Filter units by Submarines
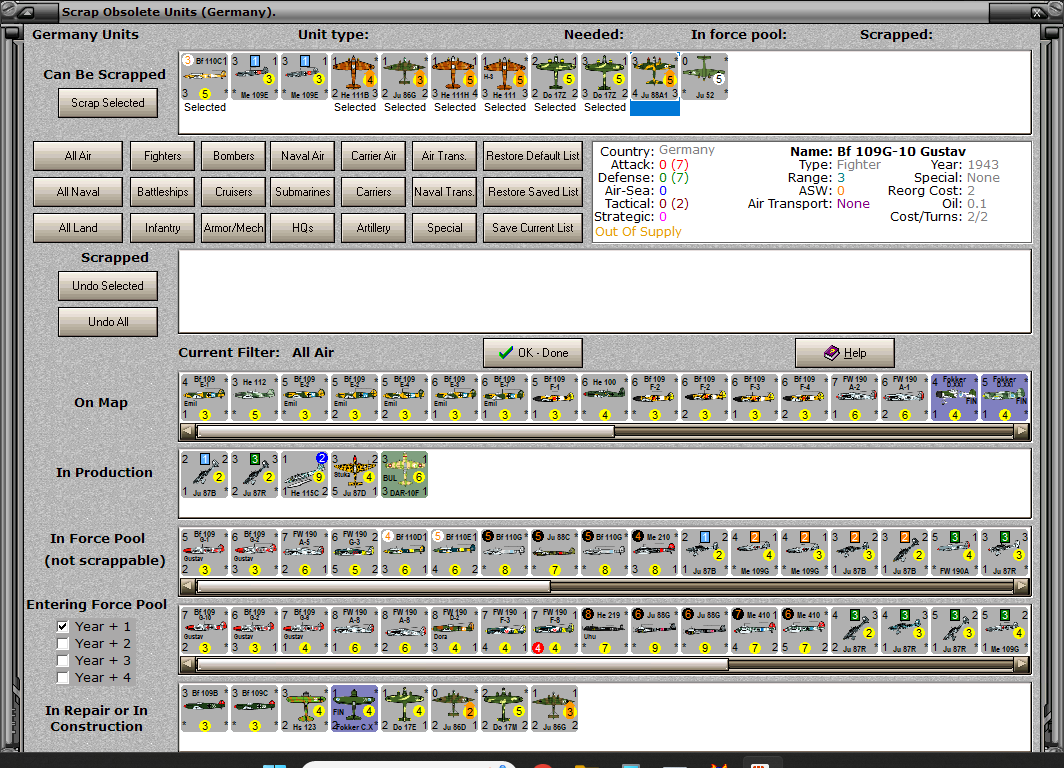The width and height of the screenshot is (1064, 768). 303,192
